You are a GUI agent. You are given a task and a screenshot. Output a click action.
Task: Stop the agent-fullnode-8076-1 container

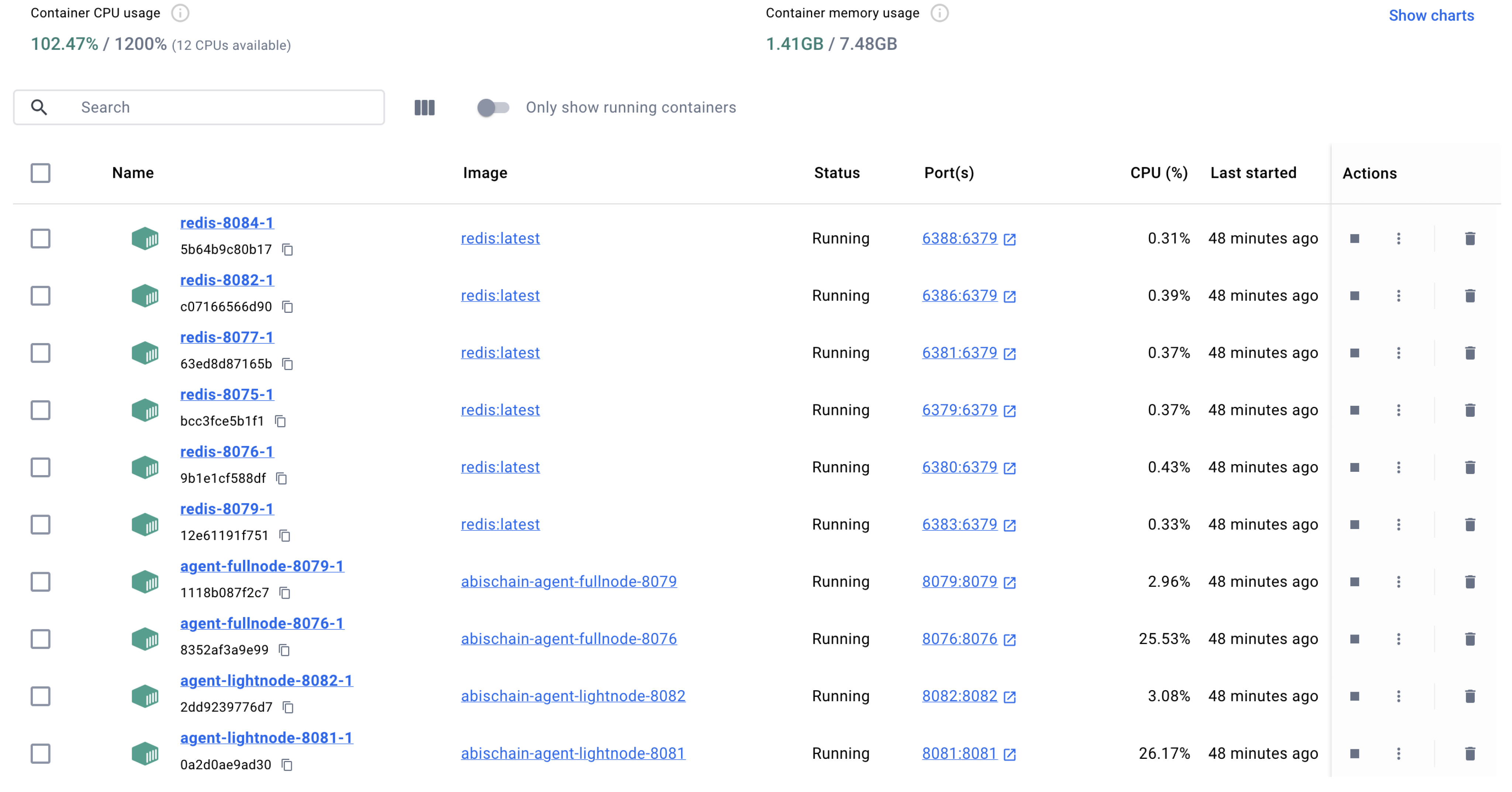tap(1354, 639)
